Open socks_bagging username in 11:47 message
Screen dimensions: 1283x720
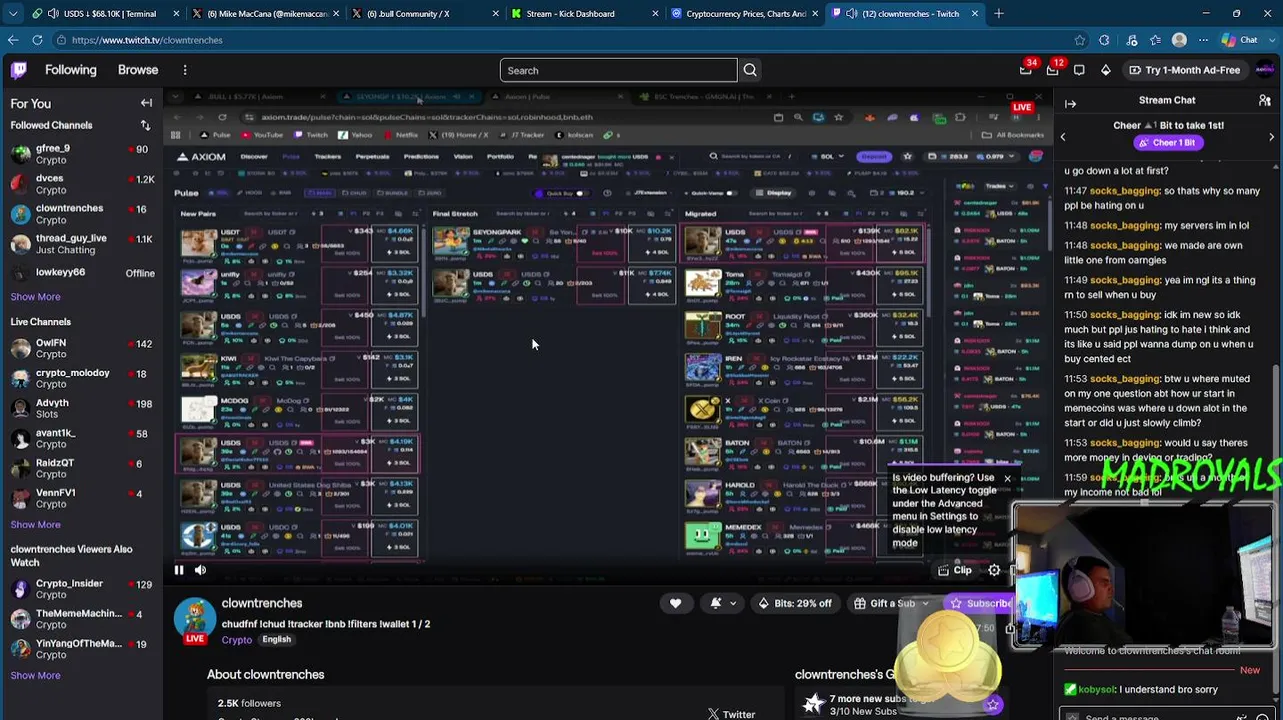(1125, 191)
